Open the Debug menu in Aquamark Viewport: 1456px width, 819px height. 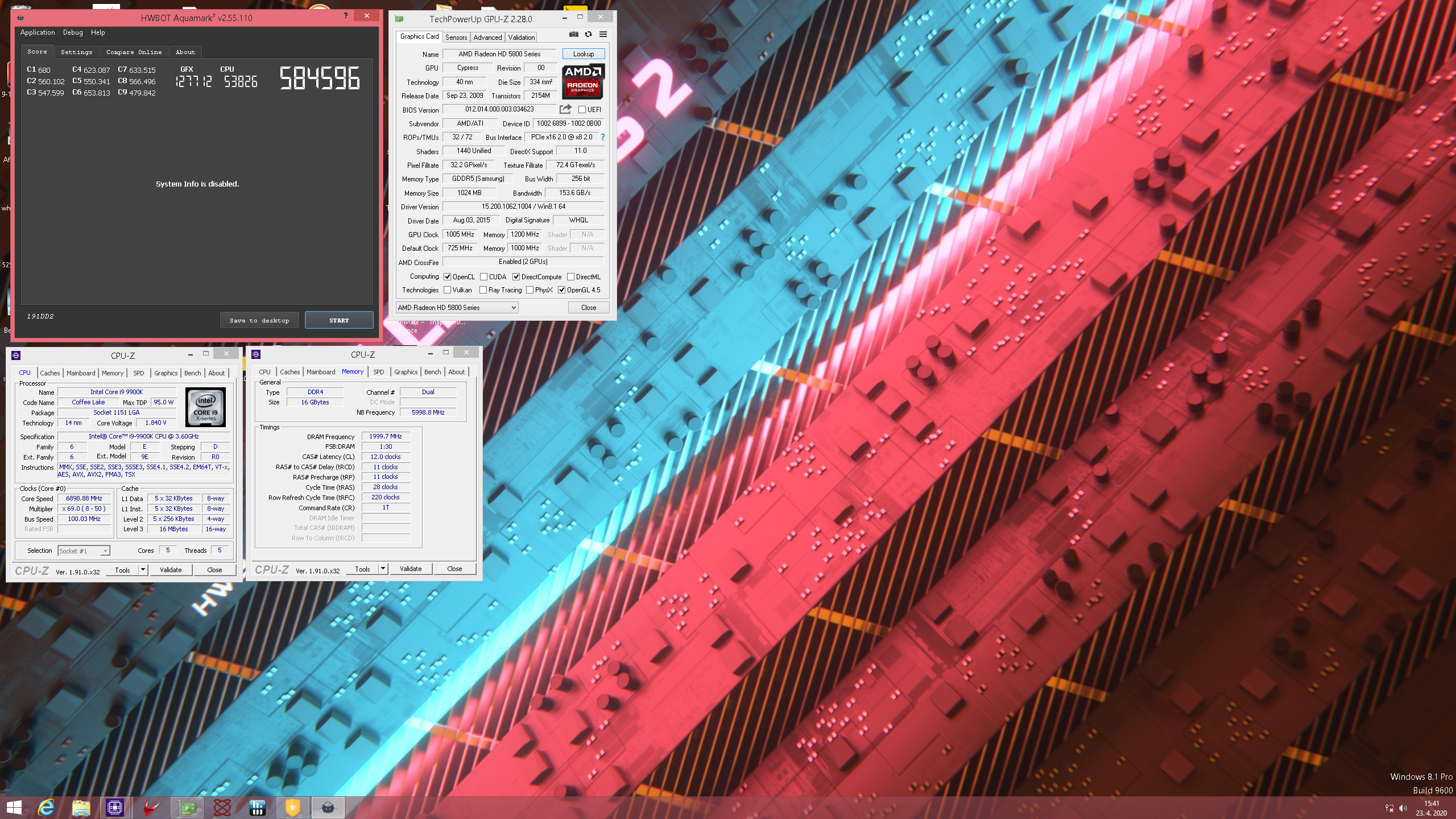(73, 32)
